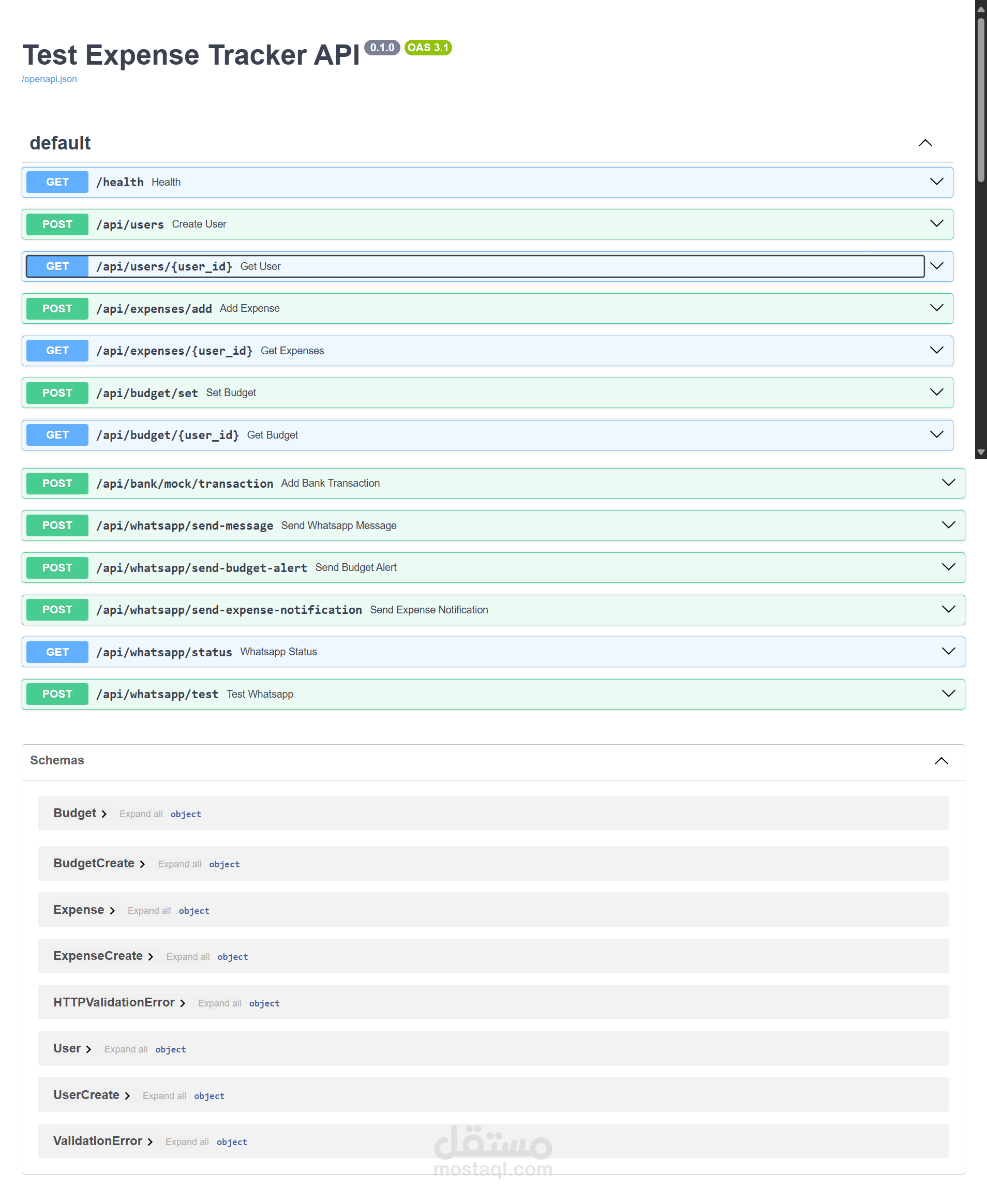
Task: Click Expand all for ValidationError schema
Action: (186, 1142)
